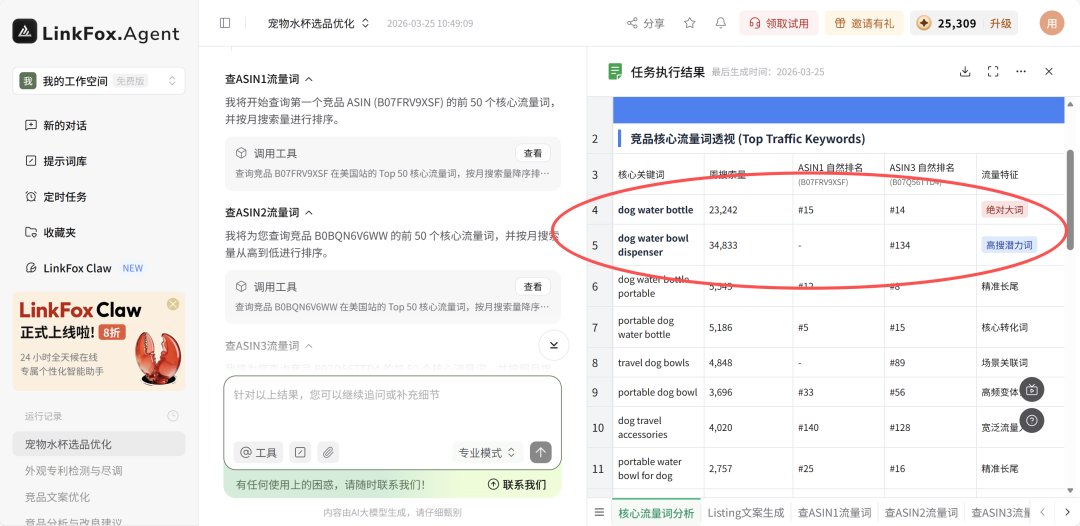The width and height of the screenshot is (1080, 526).
Task: Expand results panel to fullscreen
Action: pyautogui.click(x=993, y=72)
